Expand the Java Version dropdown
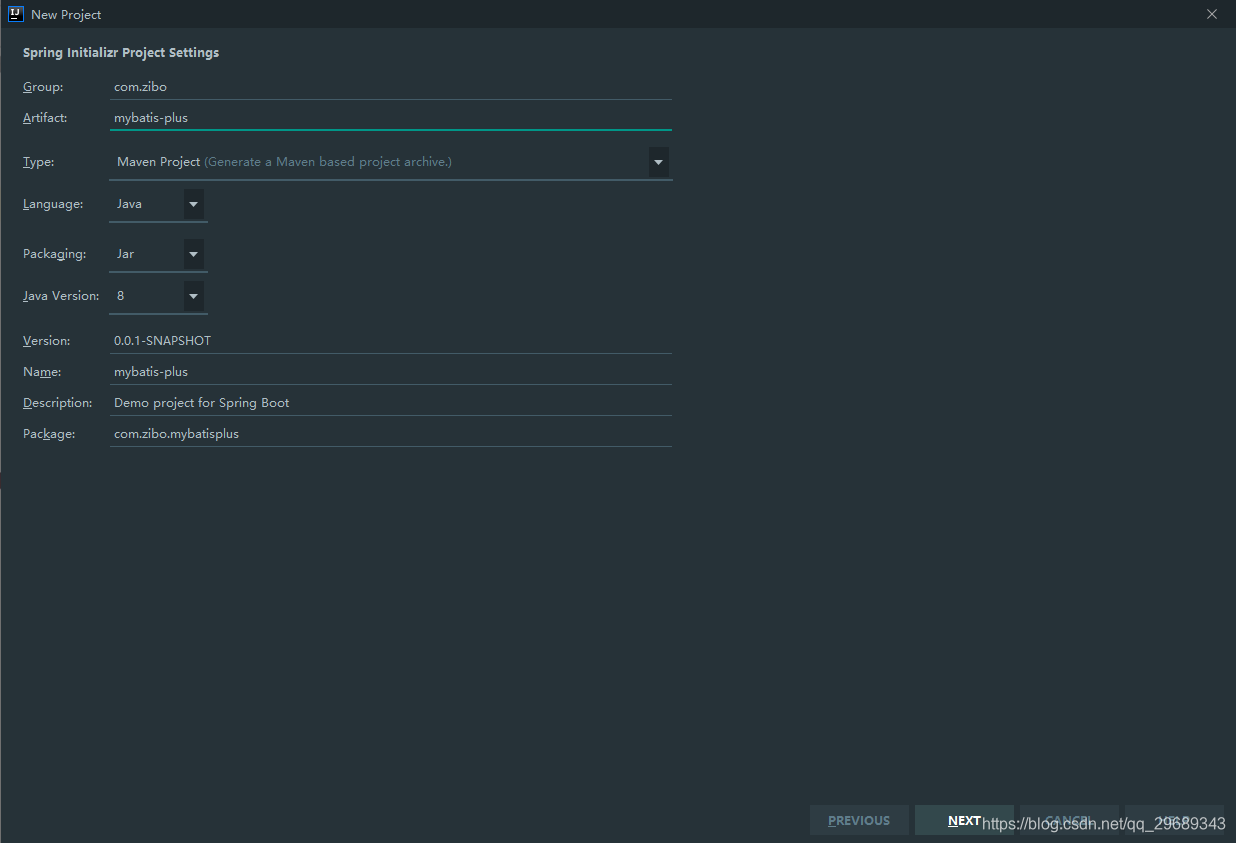The image size is (1236, 843). click(x=194, y=296)
